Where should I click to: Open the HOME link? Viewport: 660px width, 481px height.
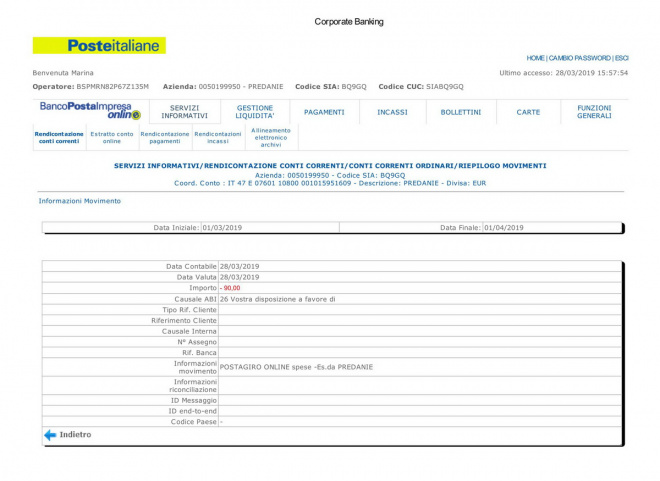click(x=536, y=58)
